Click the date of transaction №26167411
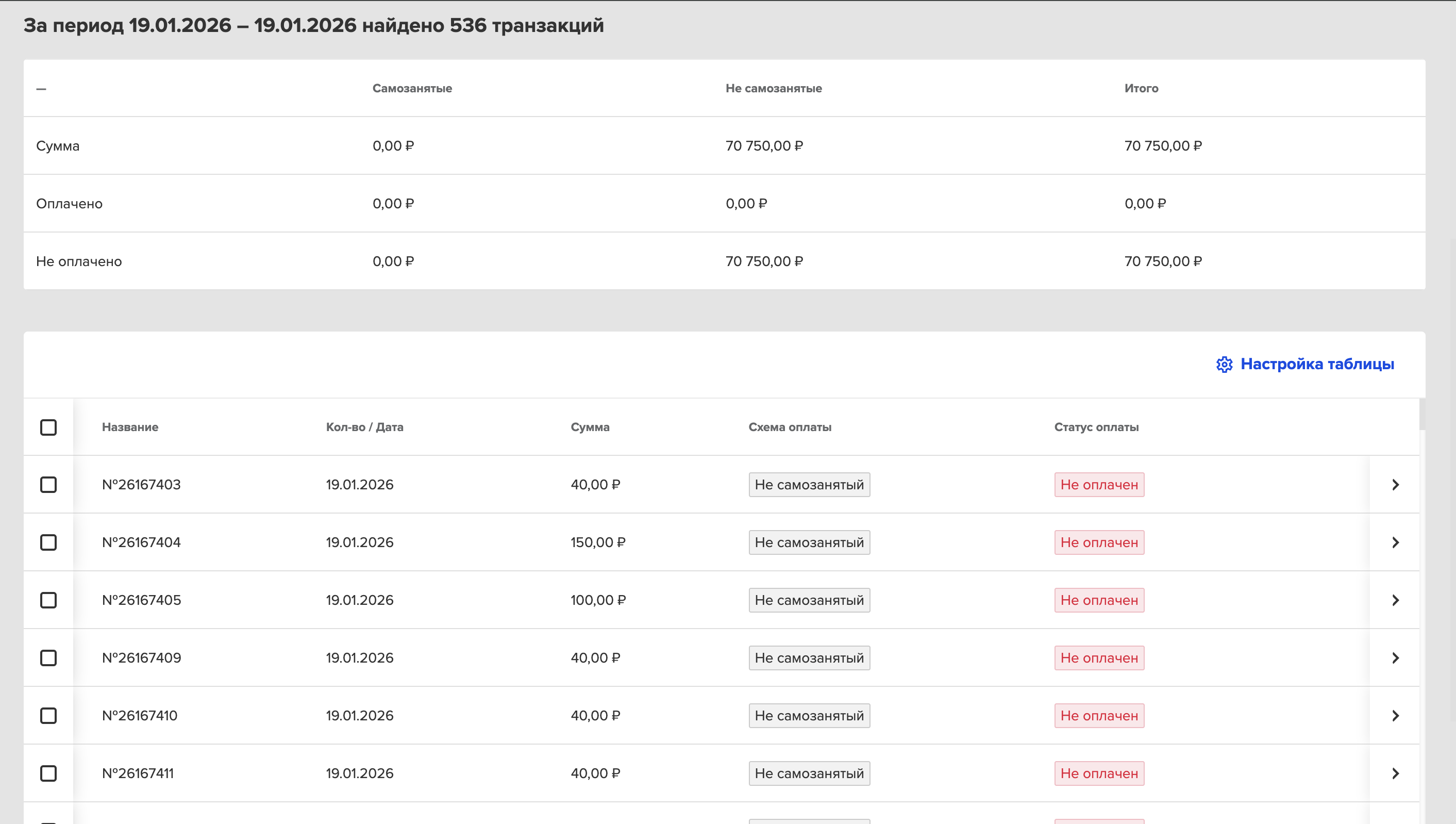The width and height of the screenshot is (1456, 824). tap(360, 773)
